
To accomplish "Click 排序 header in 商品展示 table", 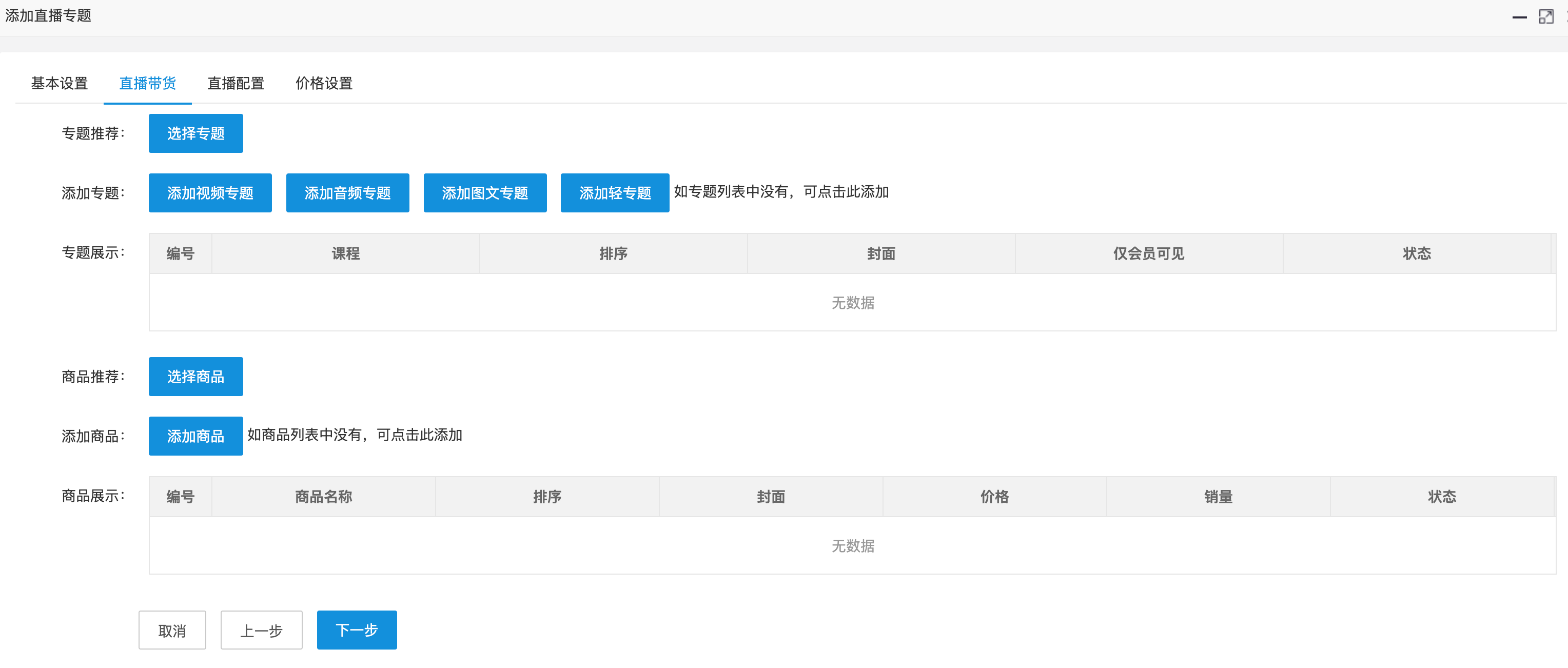I will (x=547, y=496).
